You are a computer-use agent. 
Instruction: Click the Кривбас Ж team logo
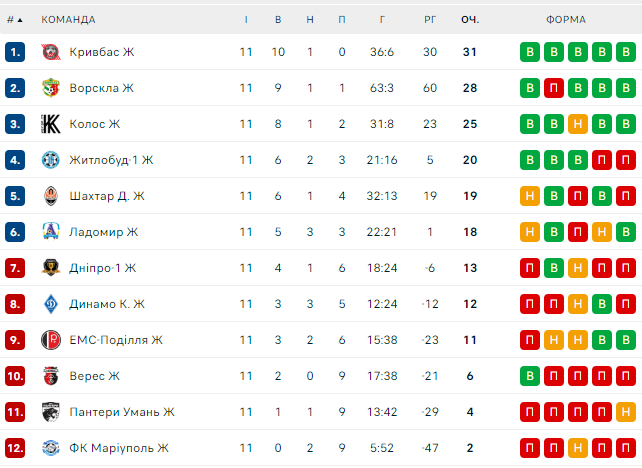pyautogui.click(x=51, y=52)
